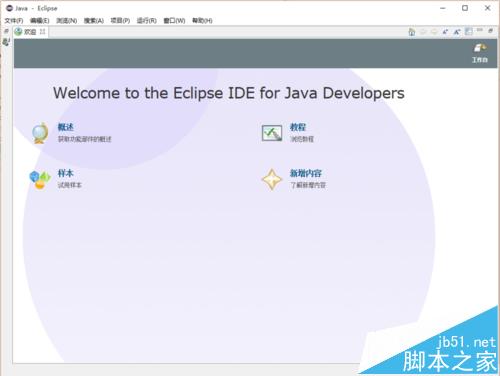Open the 编辑(E) menu
The width and height of the screenshot is (500, 376).
click(x=39, y=21)
